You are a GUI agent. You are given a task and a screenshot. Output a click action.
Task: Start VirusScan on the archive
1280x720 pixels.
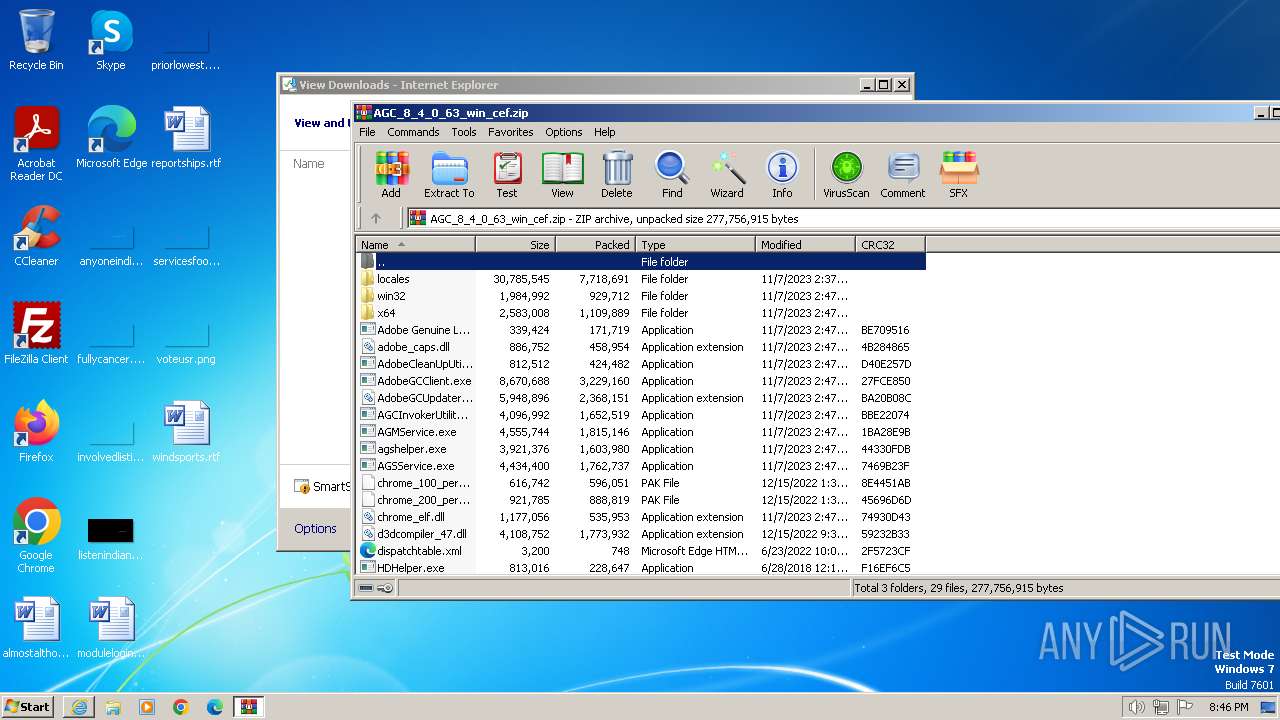pos(846,175)
